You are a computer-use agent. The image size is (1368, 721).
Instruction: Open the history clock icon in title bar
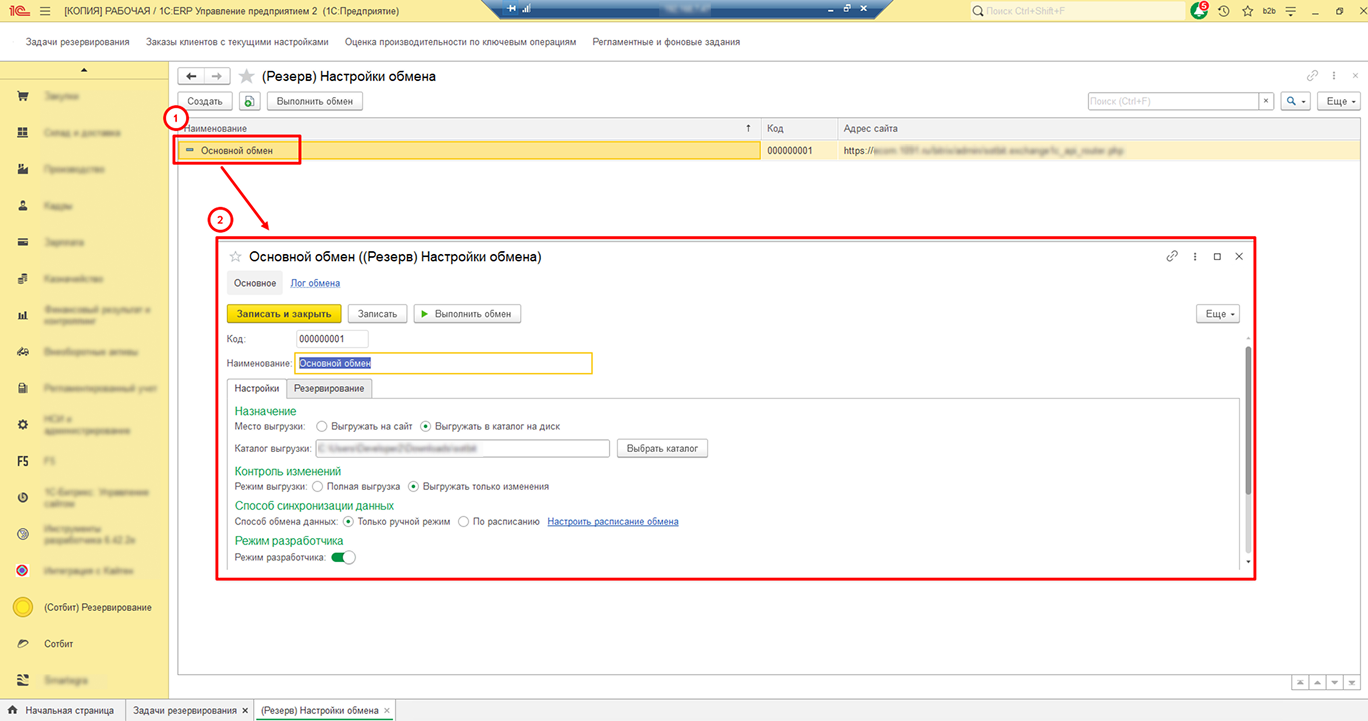pos(1223,11)
